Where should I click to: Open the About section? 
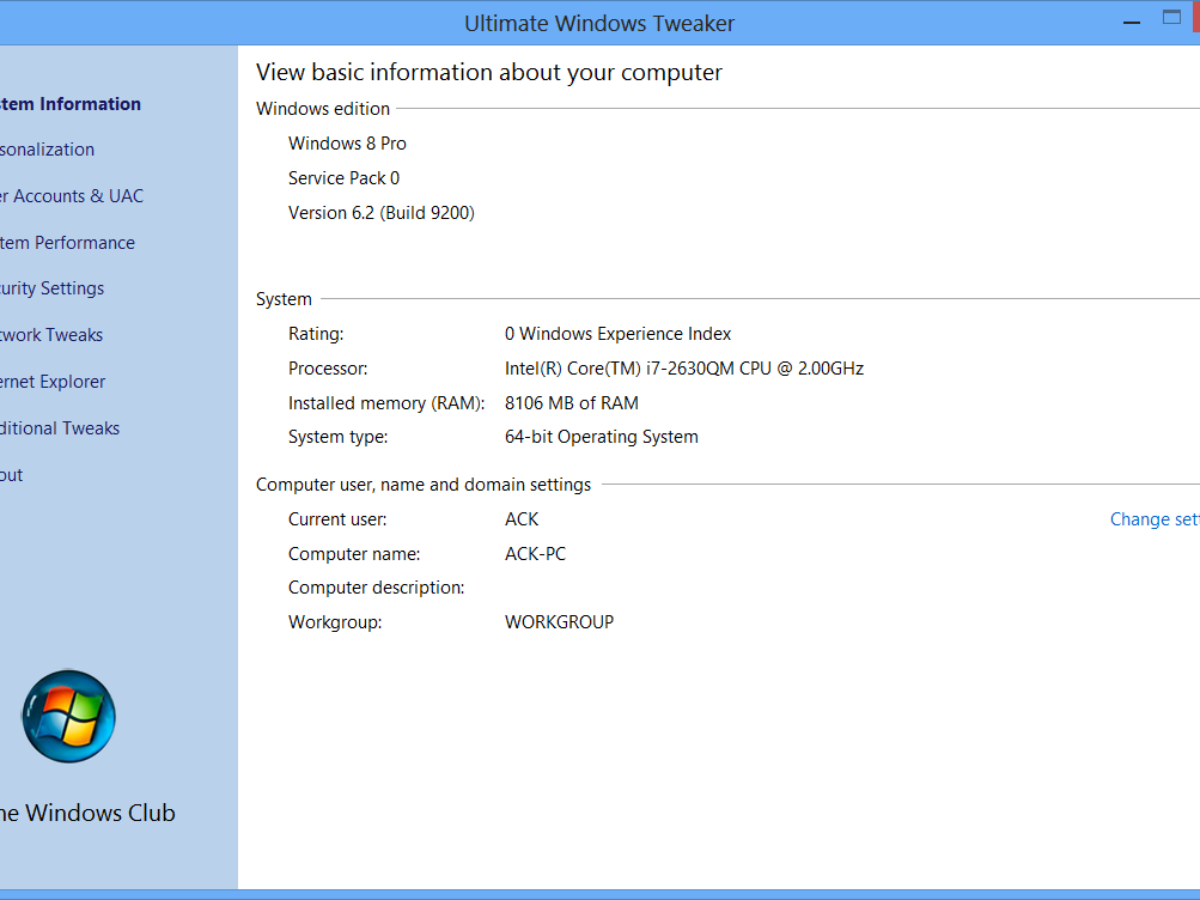click(x=11, y=475)
